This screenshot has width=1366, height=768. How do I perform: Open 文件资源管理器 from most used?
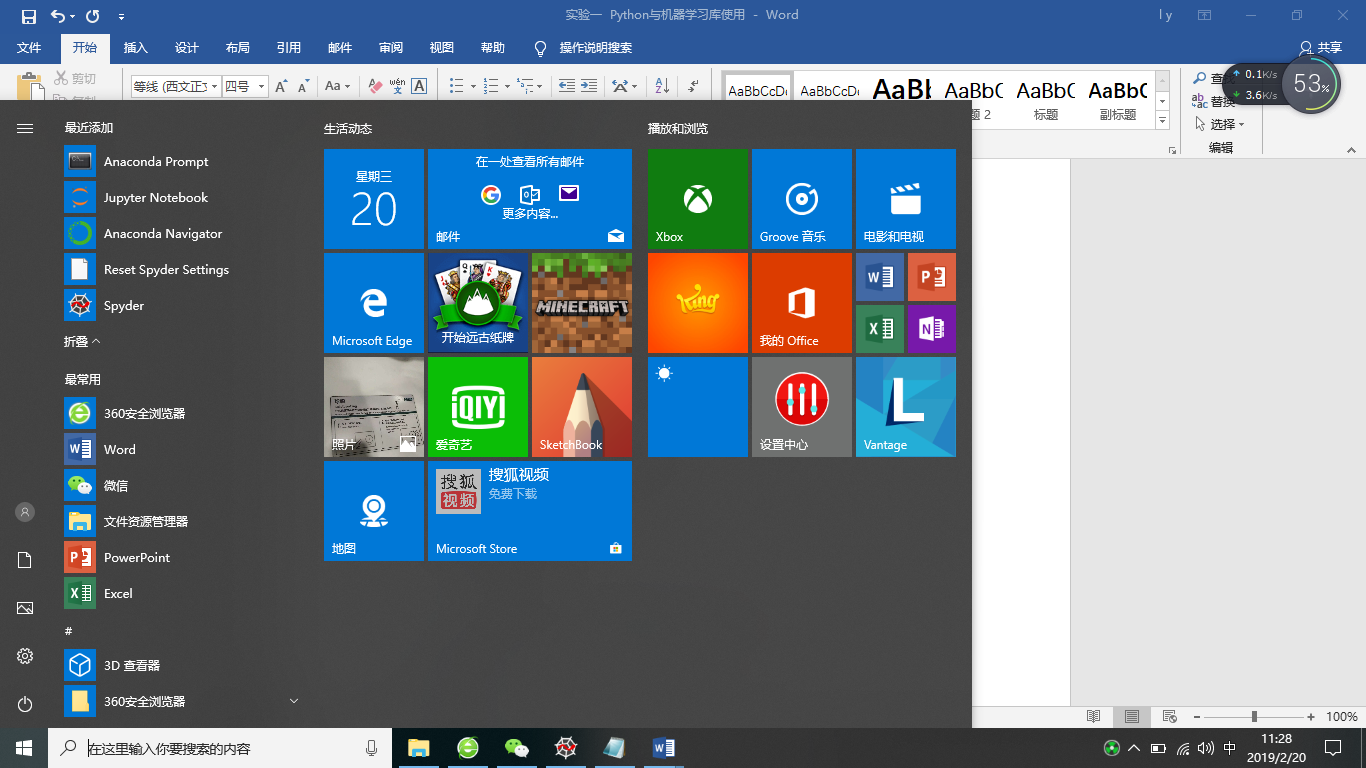pyautogui.click(x=182, y=521)
